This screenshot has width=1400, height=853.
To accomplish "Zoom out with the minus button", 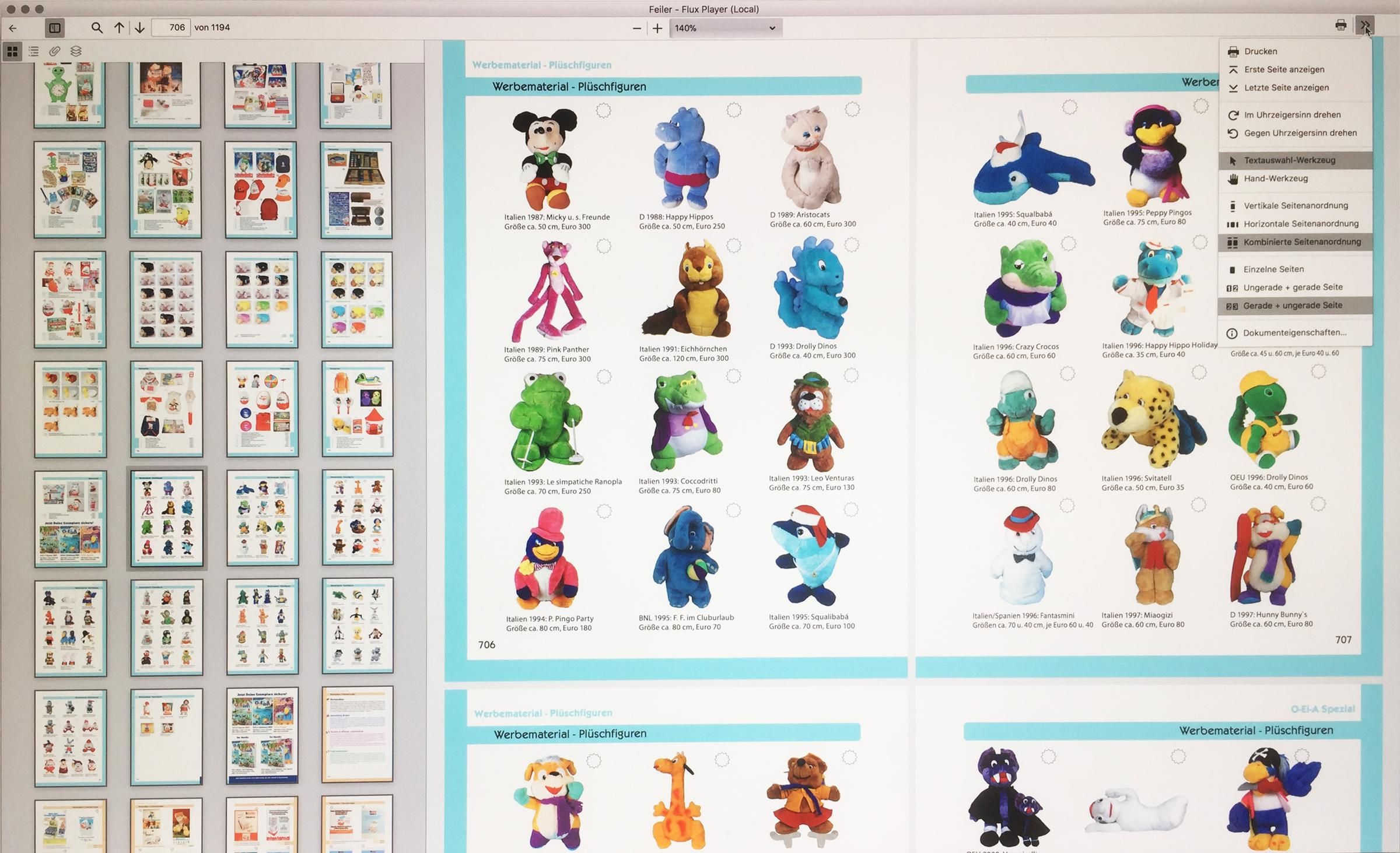I will pyautogui.click(x=636, y=28).
